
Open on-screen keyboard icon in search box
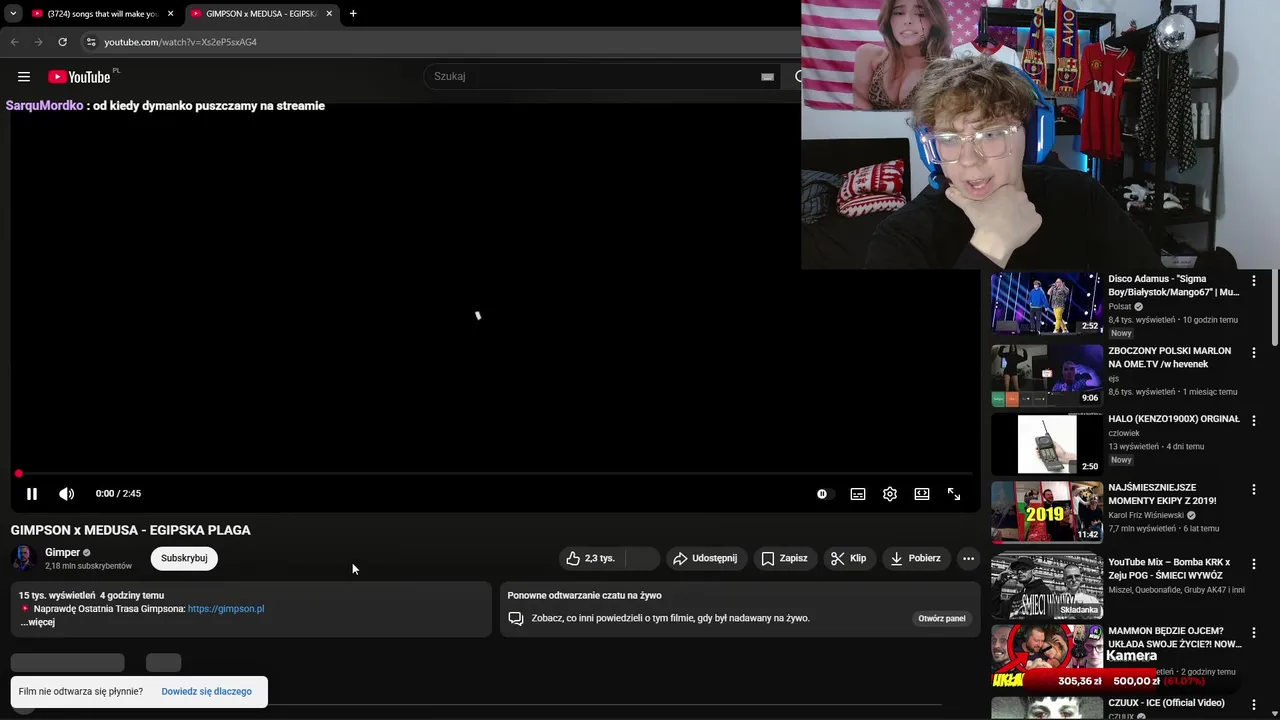(x=767, y=76)
